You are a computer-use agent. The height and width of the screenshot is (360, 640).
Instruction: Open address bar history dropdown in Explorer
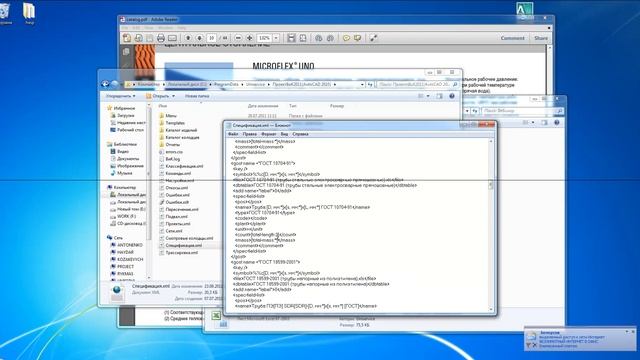point(362,84)
